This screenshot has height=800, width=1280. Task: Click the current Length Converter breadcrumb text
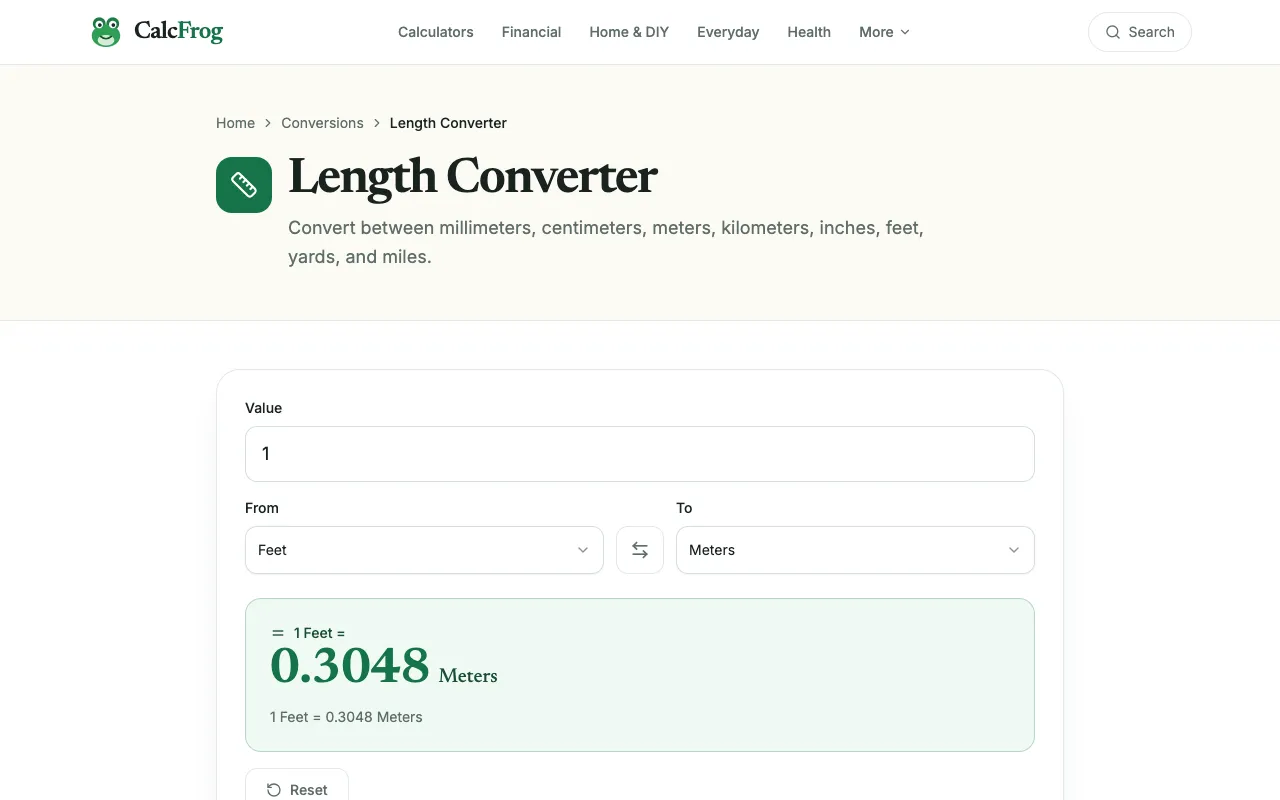448,123
